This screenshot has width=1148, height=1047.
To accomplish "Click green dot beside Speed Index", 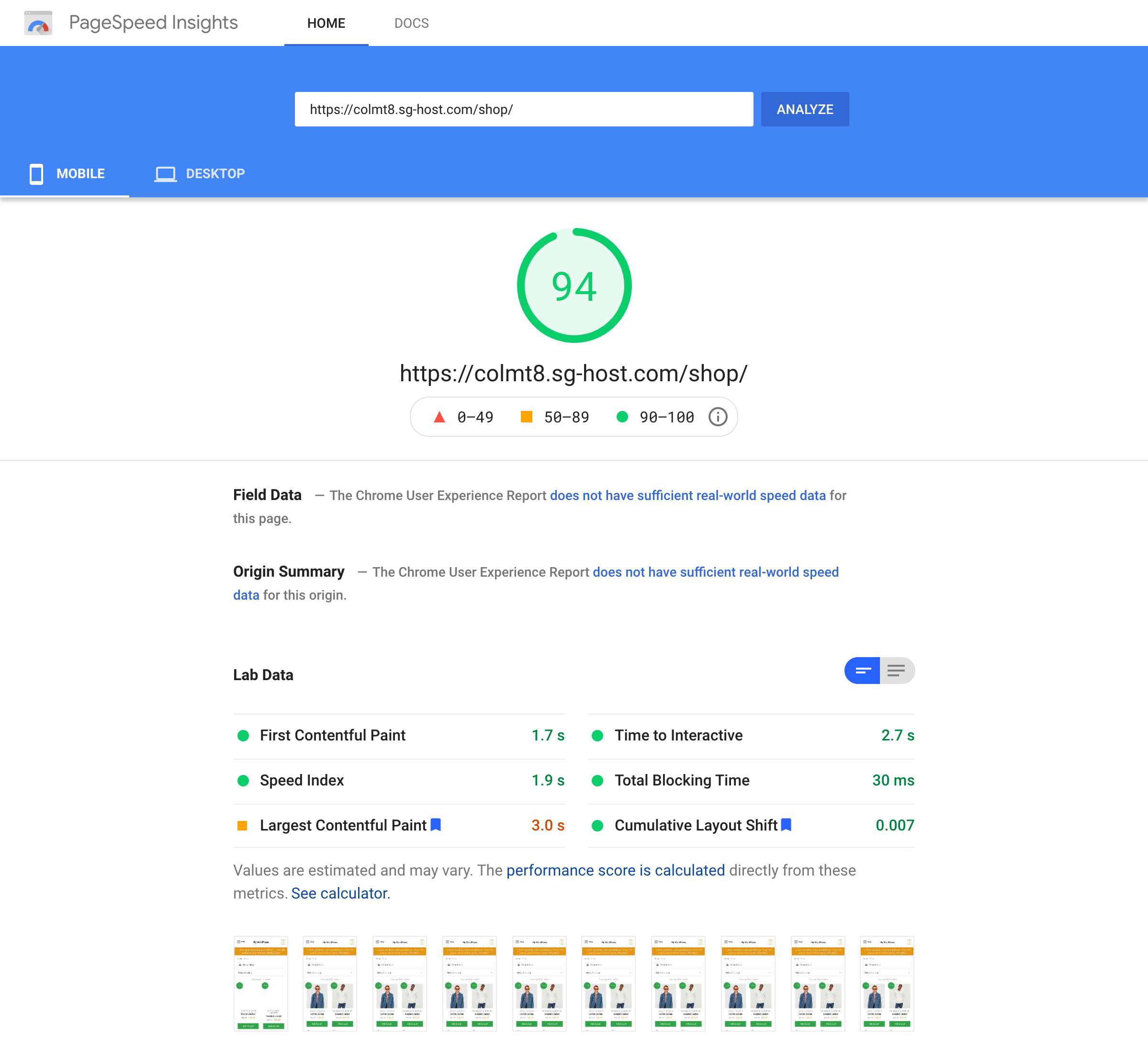I will (x=243, y=780).
